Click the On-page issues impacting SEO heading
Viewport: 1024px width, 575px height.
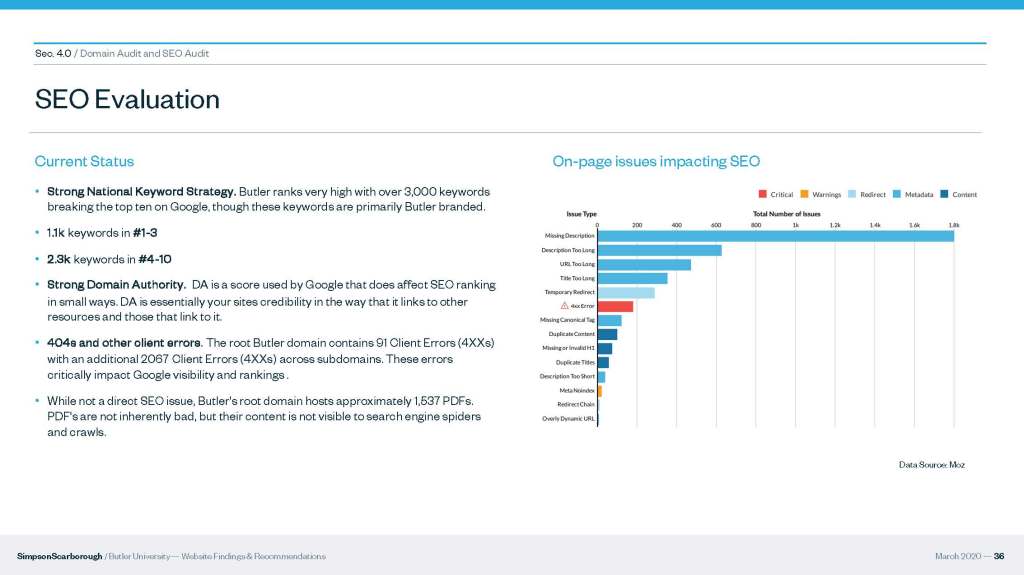pos(656,161)
